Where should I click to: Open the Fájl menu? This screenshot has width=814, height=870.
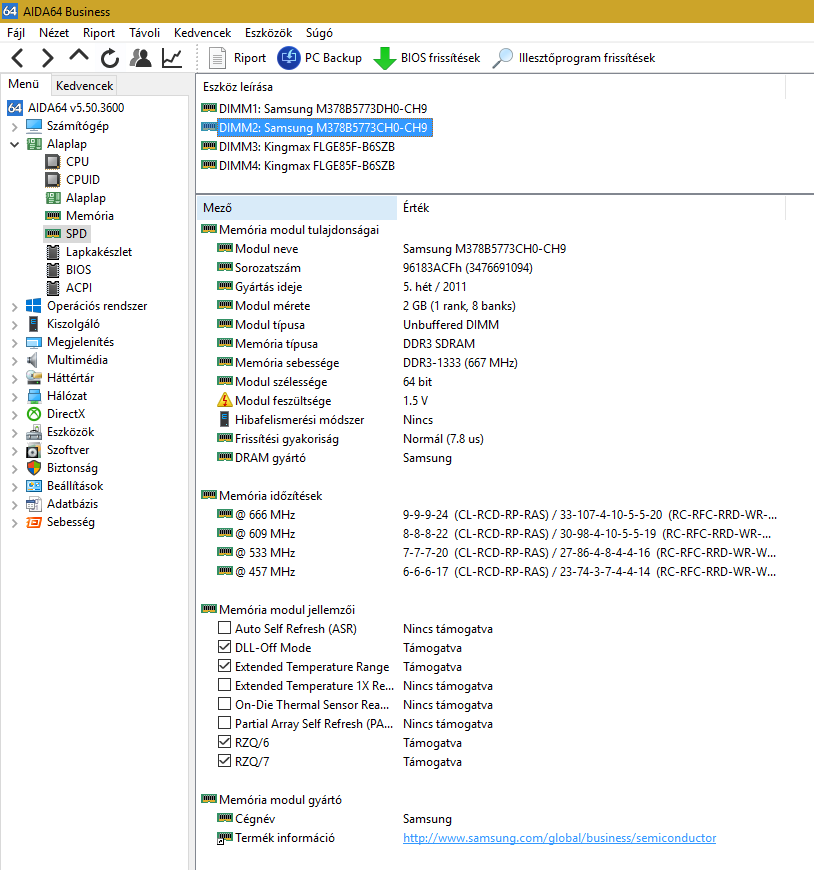pyautogui.click(x=16, y=33)
